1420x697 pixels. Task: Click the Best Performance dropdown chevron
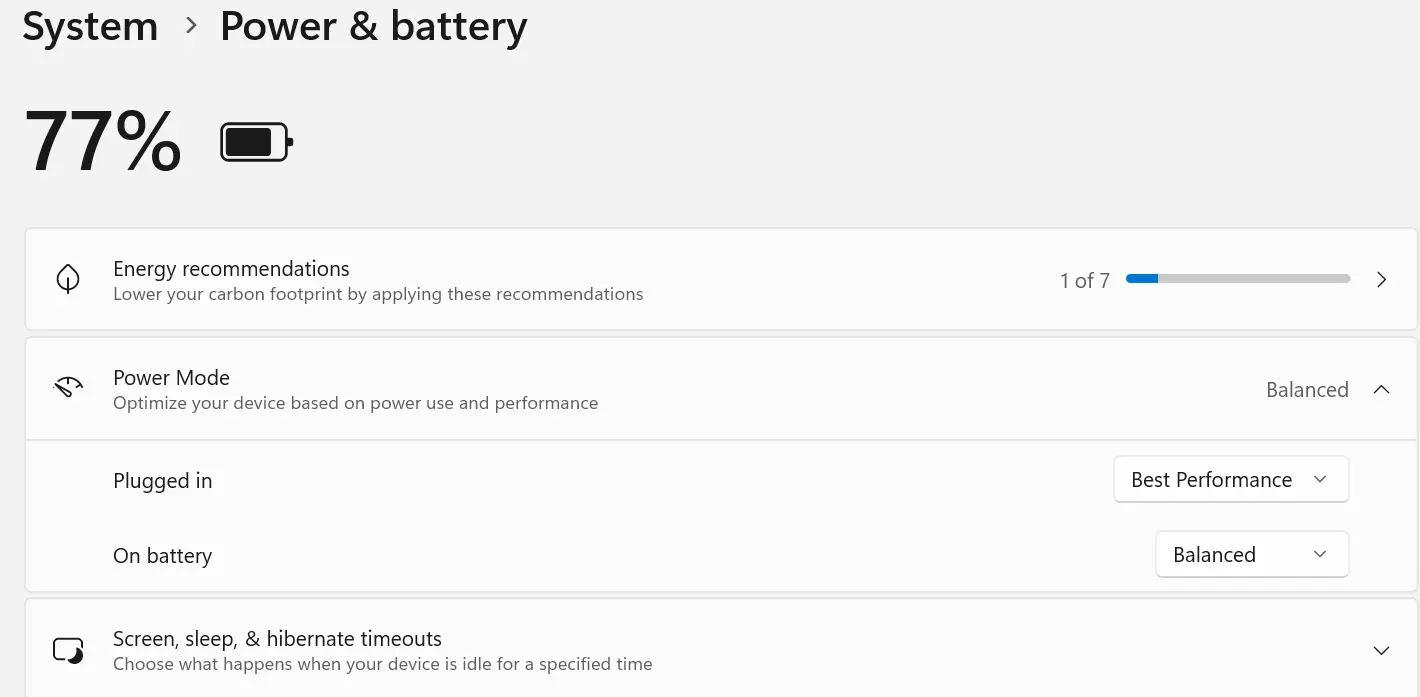point(1319,479)
